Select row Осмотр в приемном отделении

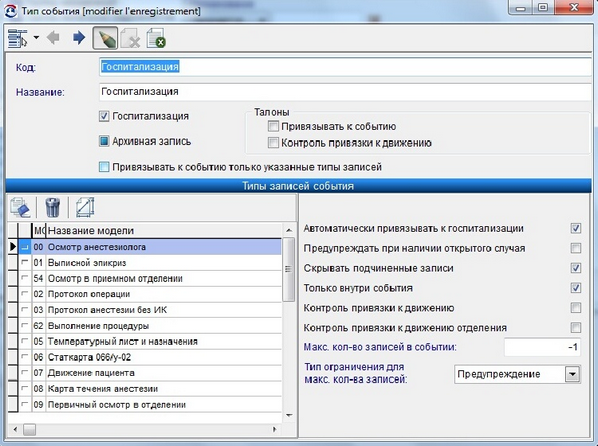point(145,279)
